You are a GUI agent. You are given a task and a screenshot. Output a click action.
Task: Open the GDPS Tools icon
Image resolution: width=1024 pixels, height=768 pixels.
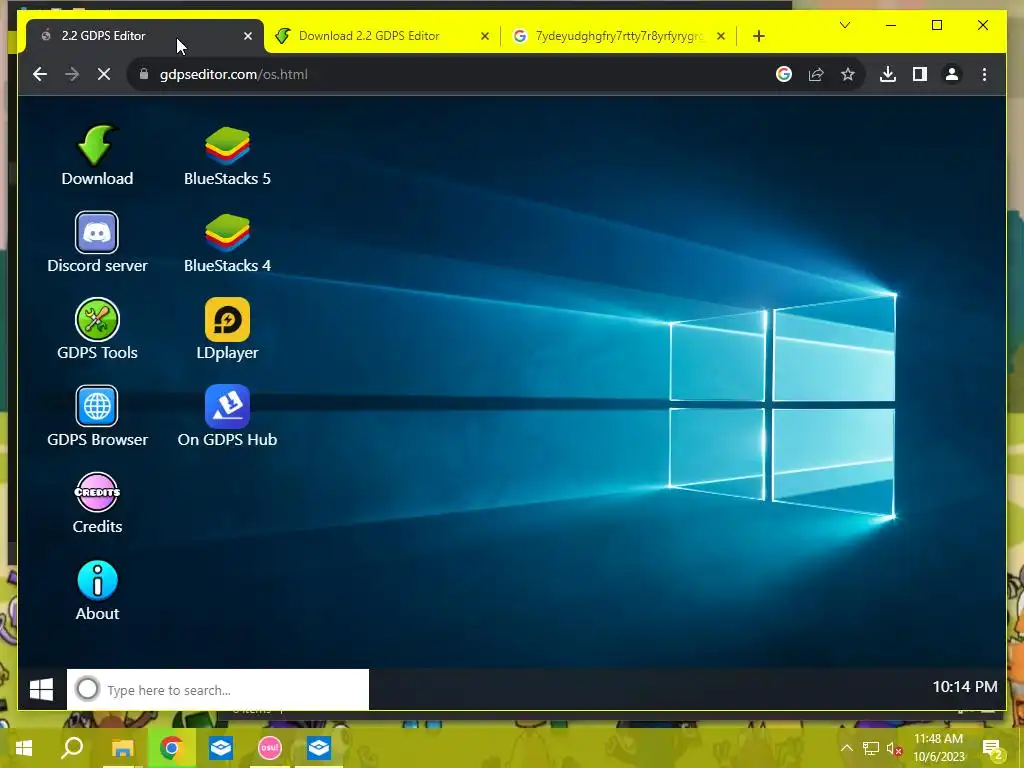click(97, 329)
